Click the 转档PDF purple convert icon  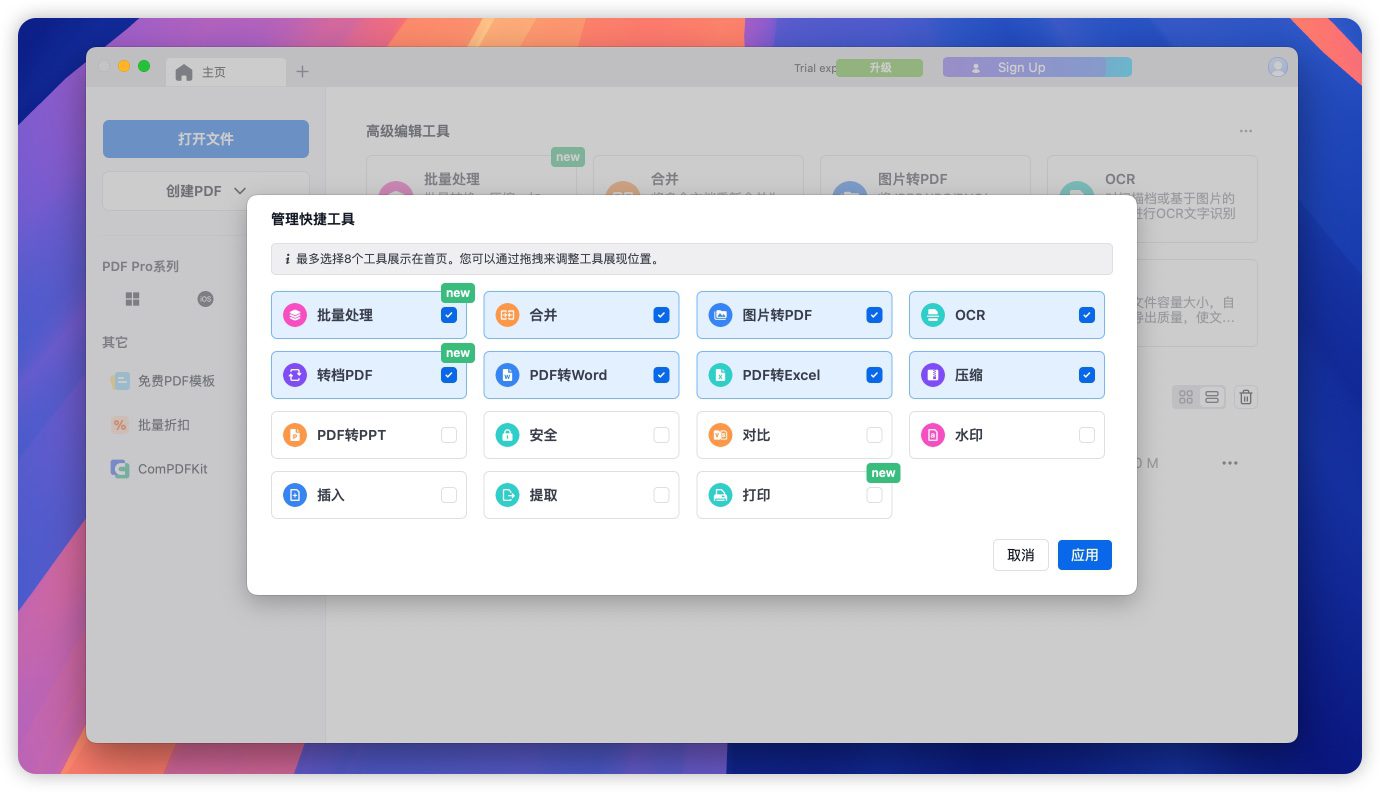click(x=294, y=375)
